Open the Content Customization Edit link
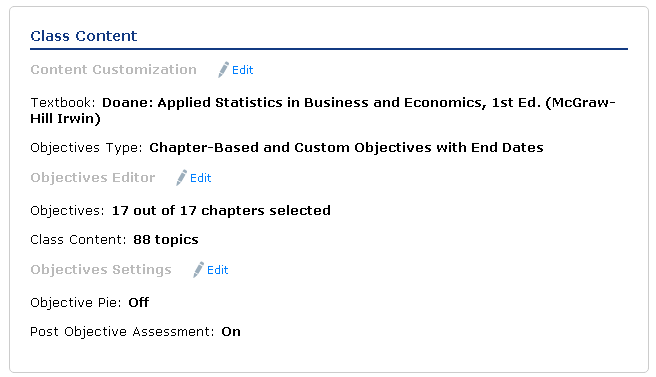 (243, 70)
